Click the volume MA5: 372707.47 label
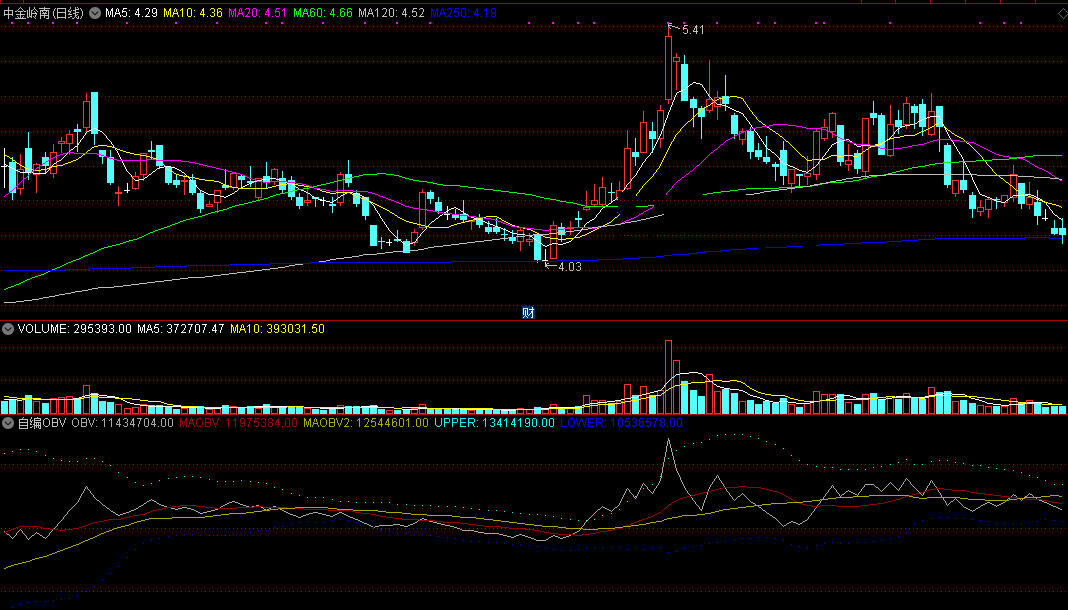The height and width of the screenshot is (610, 1068). pyautogui.click(x=180, y=329)
